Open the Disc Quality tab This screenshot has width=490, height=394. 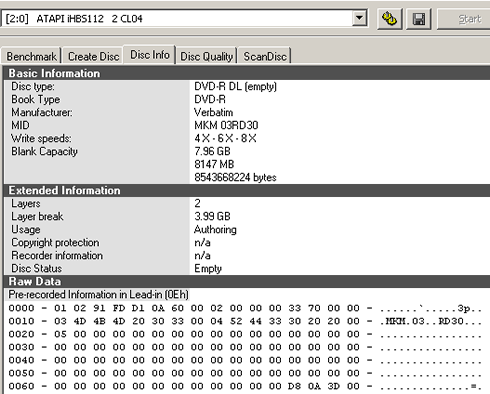[x=206, y=56]
